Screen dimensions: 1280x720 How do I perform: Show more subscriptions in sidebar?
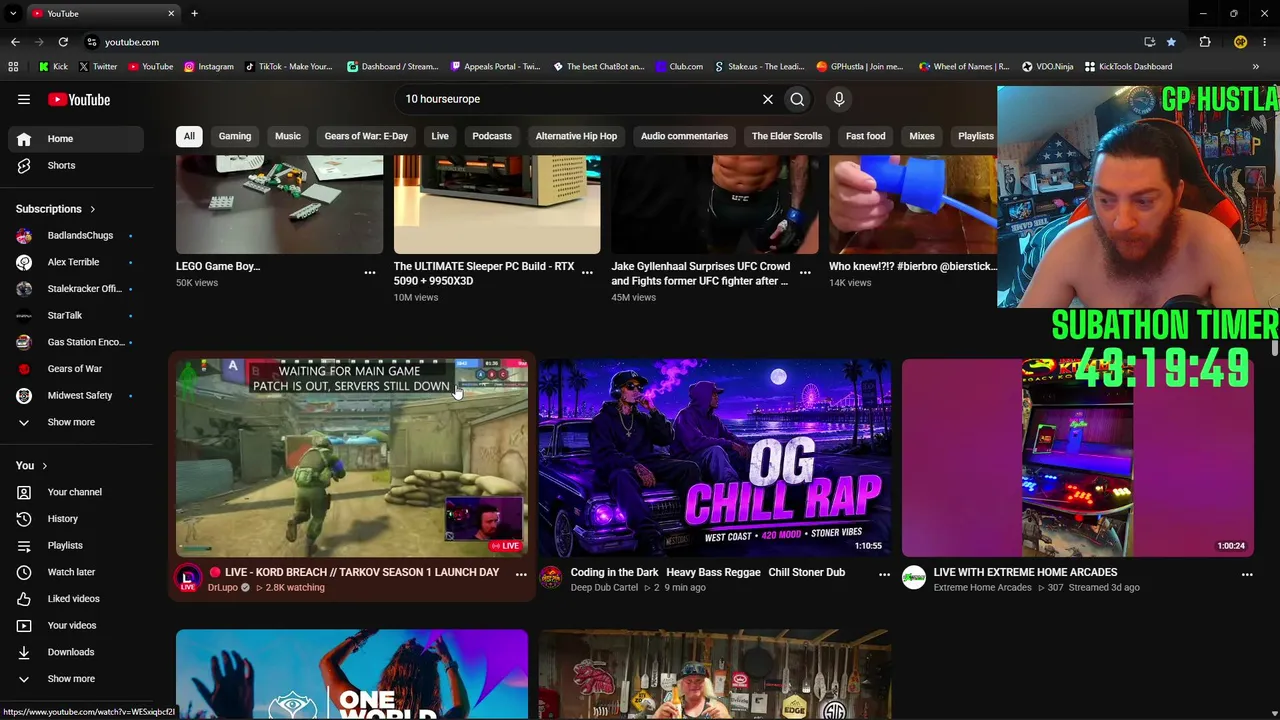(x=71, y=422)
